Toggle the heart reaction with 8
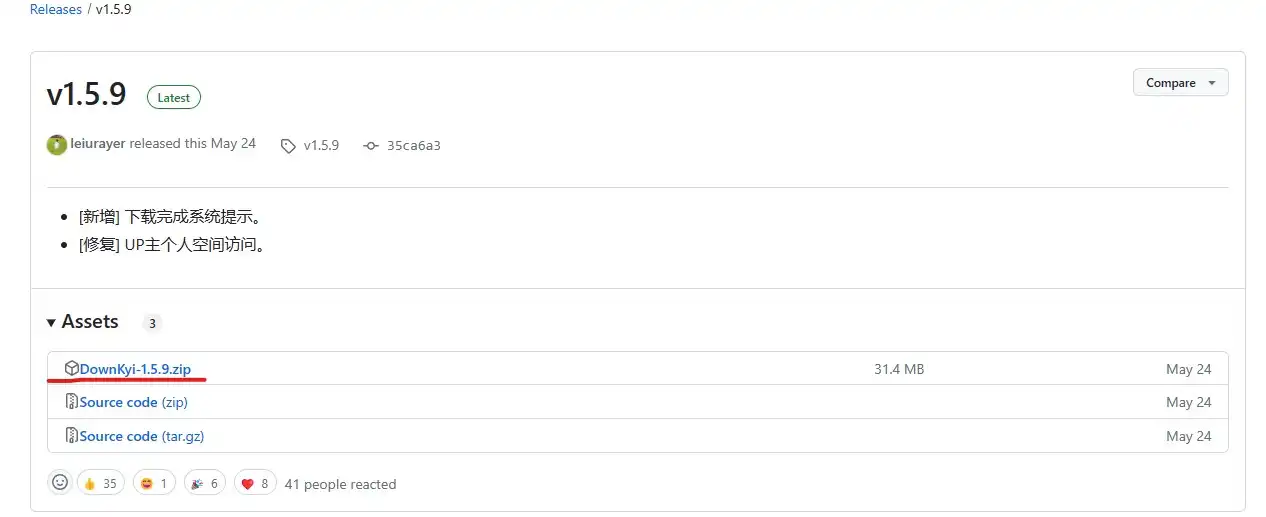Image resolution: width=1266 pixels, height=517 pixels. coord(256,484)
